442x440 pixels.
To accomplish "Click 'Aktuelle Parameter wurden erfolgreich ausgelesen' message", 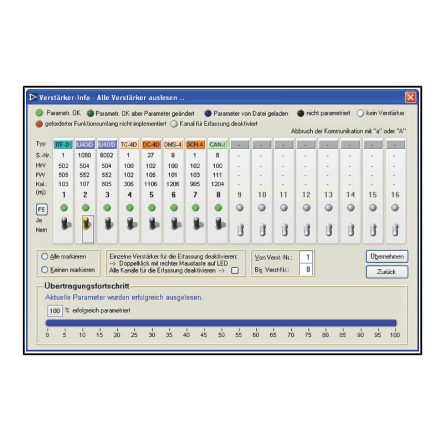I will [x=124, y=297].
